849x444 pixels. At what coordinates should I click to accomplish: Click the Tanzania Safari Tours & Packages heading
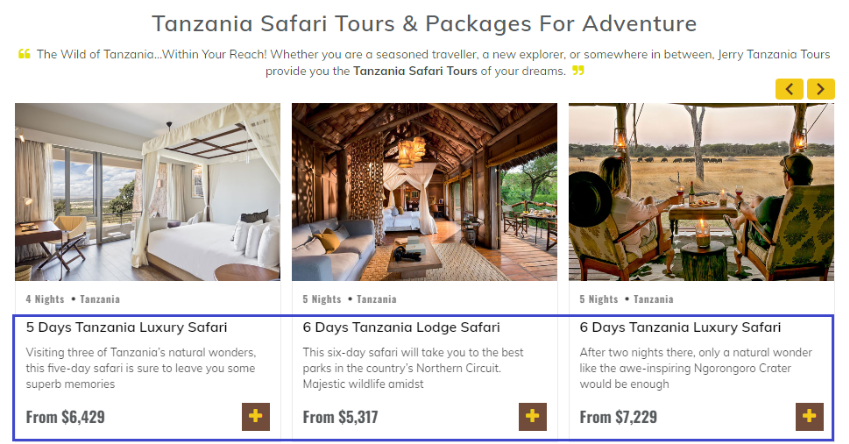[424, 23]
